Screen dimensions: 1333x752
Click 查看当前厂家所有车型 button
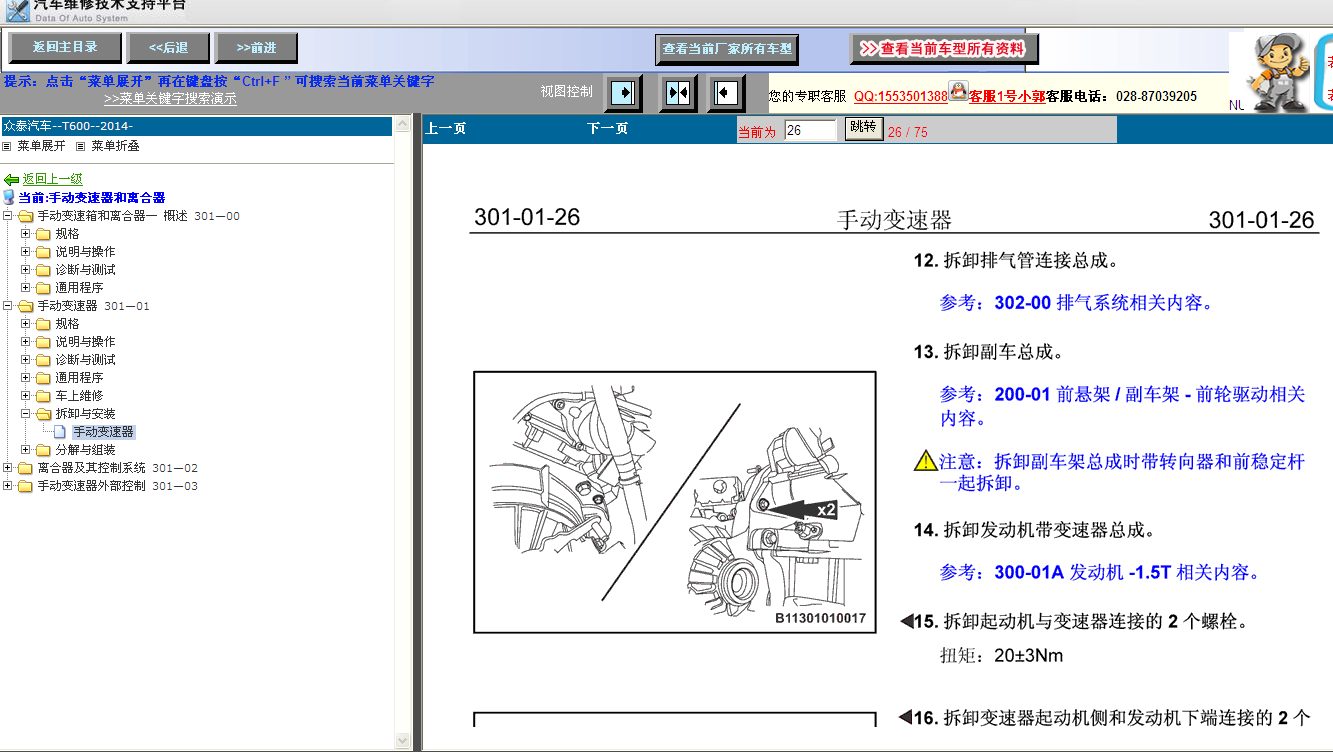click(727, 49)
